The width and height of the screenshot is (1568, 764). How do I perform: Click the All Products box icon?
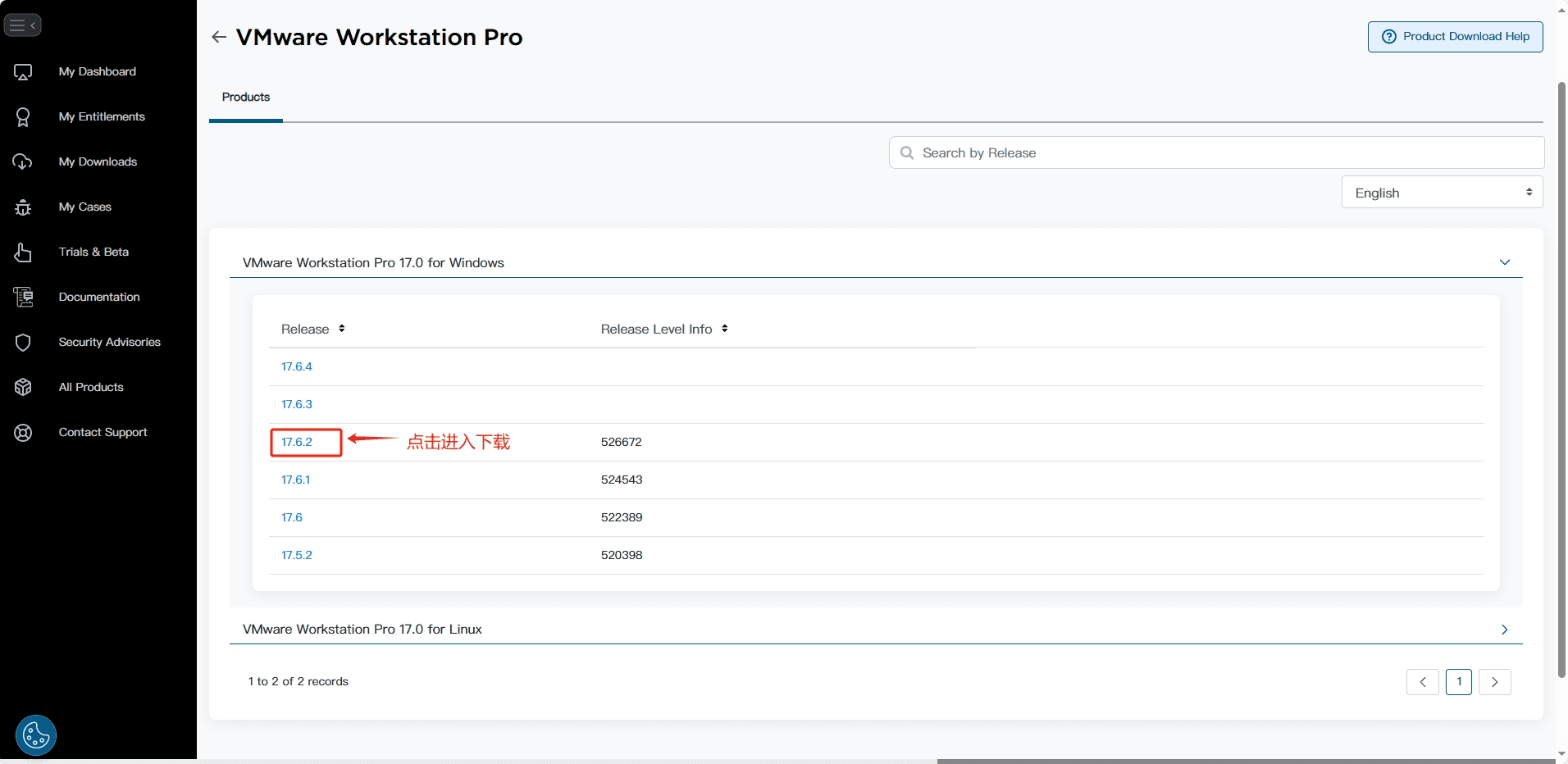[x=23, y=387]
